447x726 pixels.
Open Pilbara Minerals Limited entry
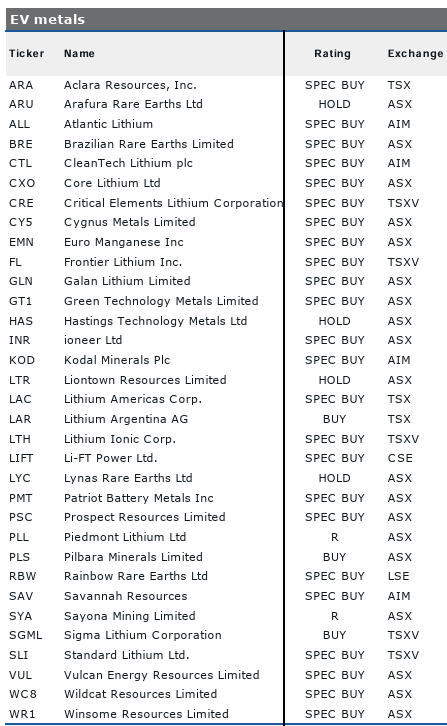(x=133, y=557)
